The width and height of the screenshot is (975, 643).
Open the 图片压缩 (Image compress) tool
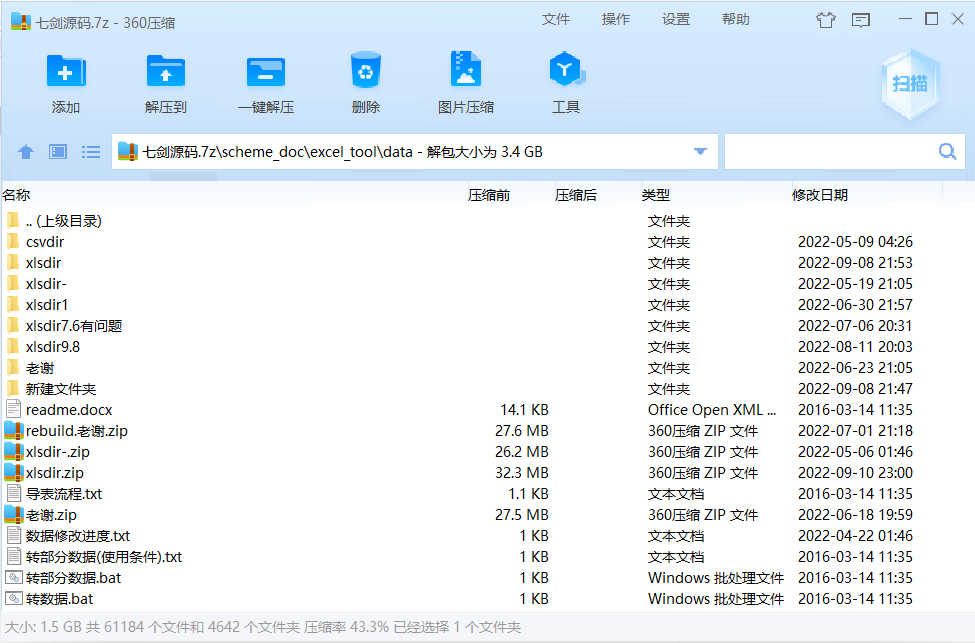[x=466, y=69]
